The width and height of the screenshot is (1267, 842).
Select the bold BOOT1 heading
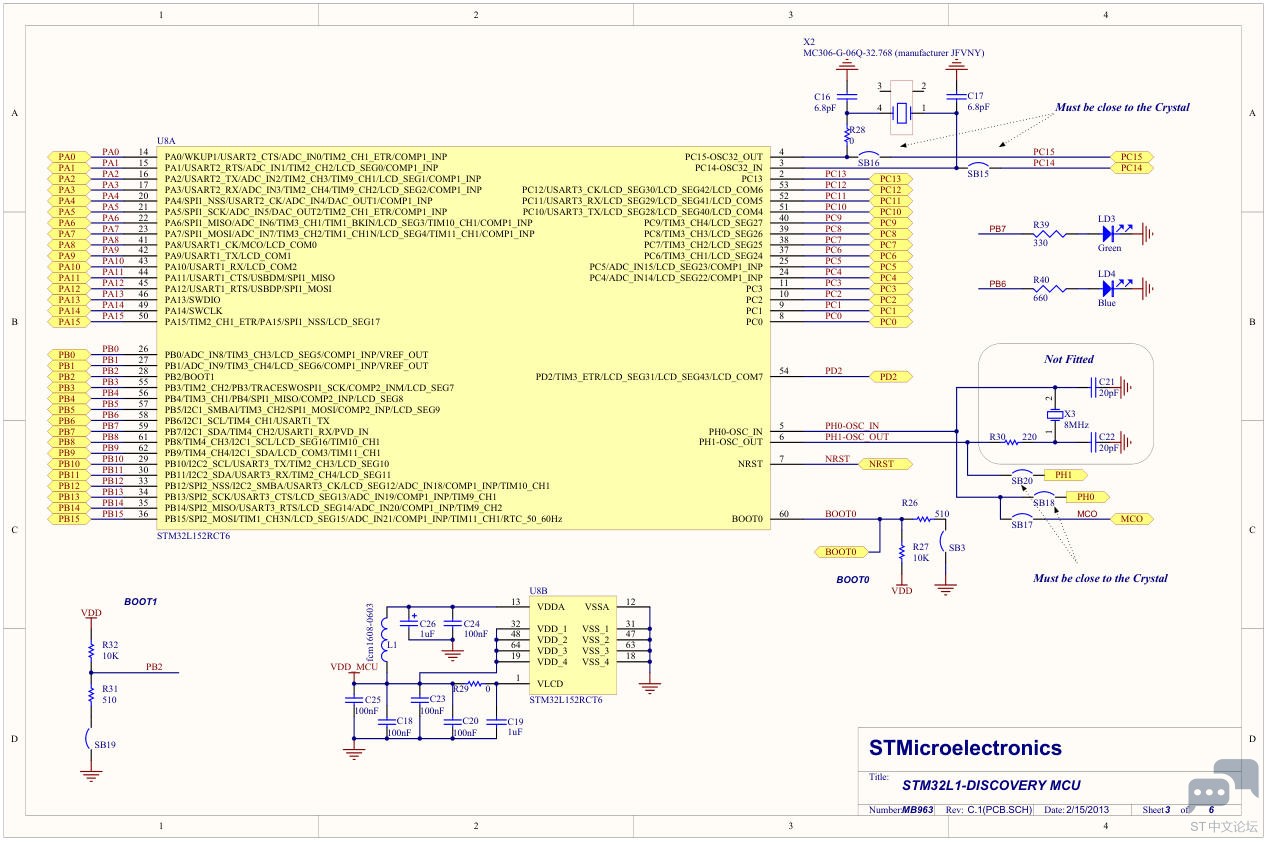(x=141, y=602)
